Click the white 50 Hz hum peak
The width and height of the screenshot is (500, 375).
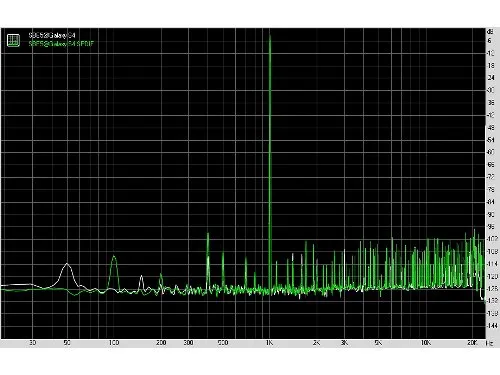[x=67, y=264]
